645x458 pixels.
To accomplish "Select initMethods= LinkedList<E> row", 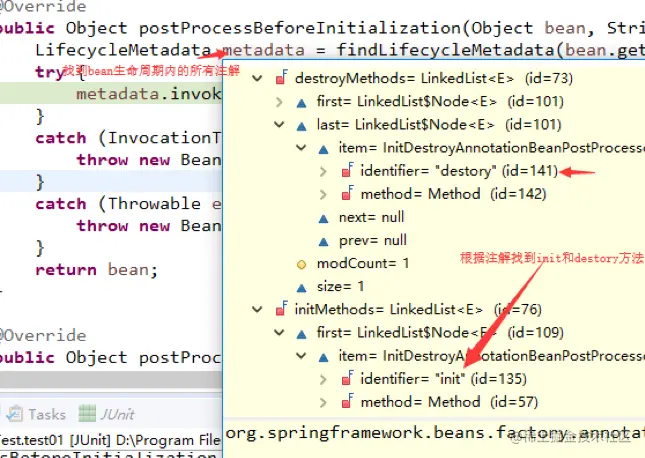I will pyautogui.click(x=418, y=309).
